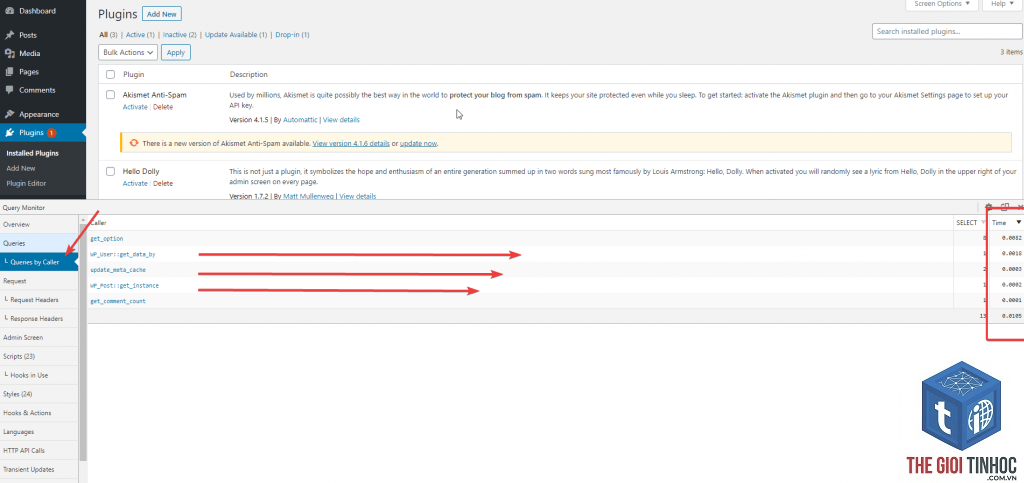This screenshot has height=483, width=1024.
Task: Open Response Headers panel
Action: (x=39, y=319)
